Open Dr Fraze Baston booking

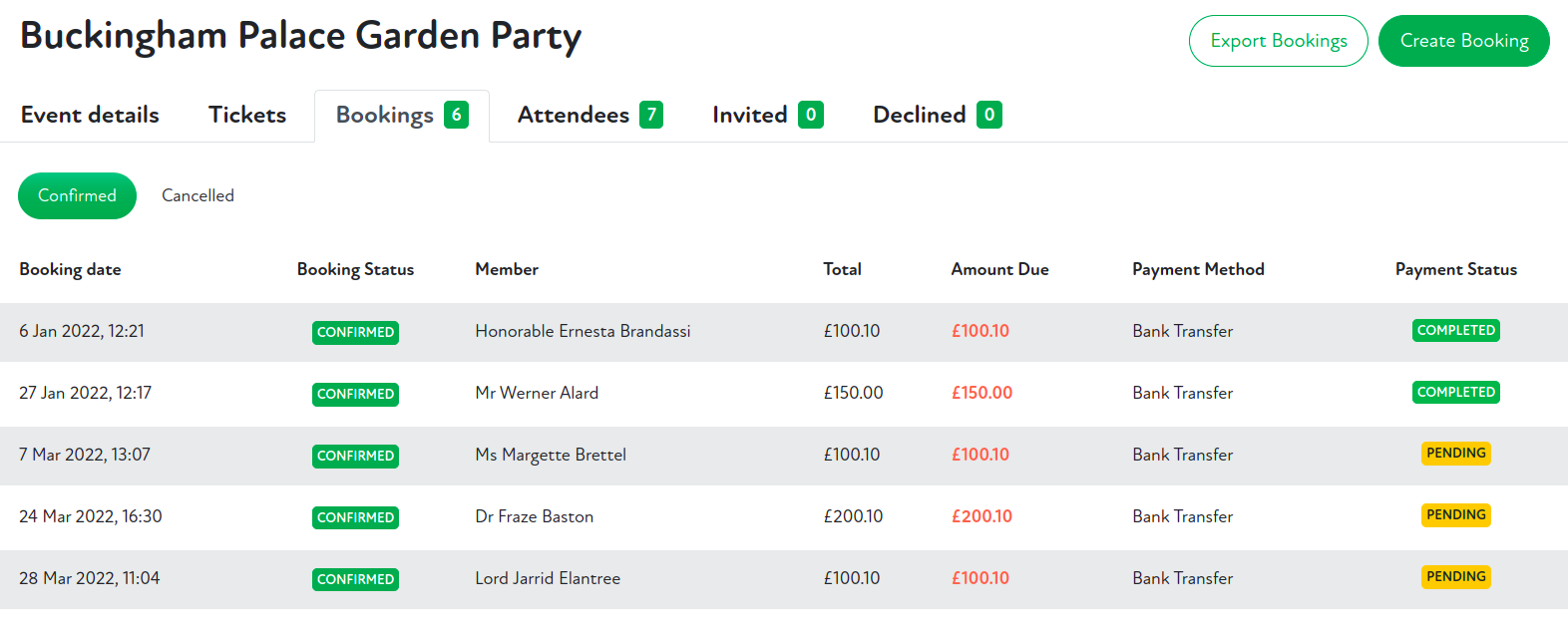(x=534, y=516)
